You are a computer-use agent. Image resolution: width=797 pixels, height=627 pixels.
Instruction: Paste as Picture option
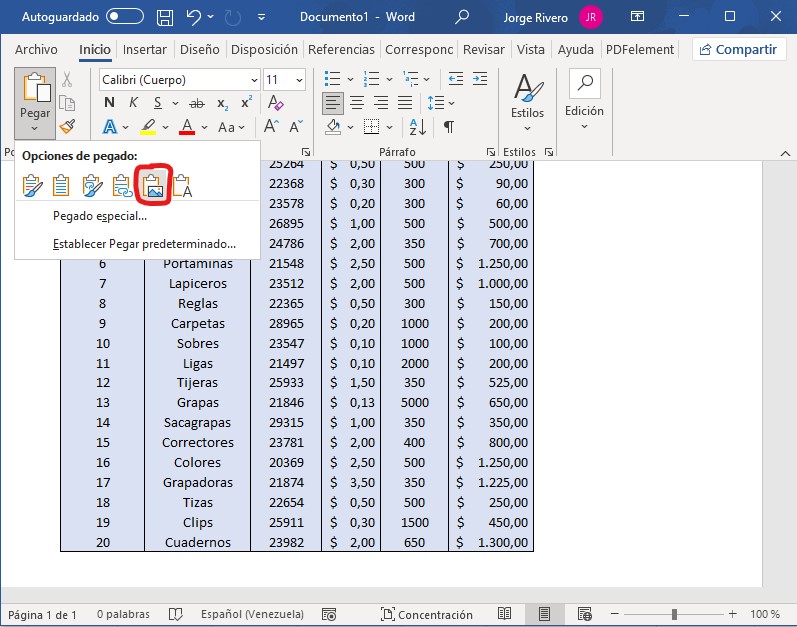coord(154,185)
